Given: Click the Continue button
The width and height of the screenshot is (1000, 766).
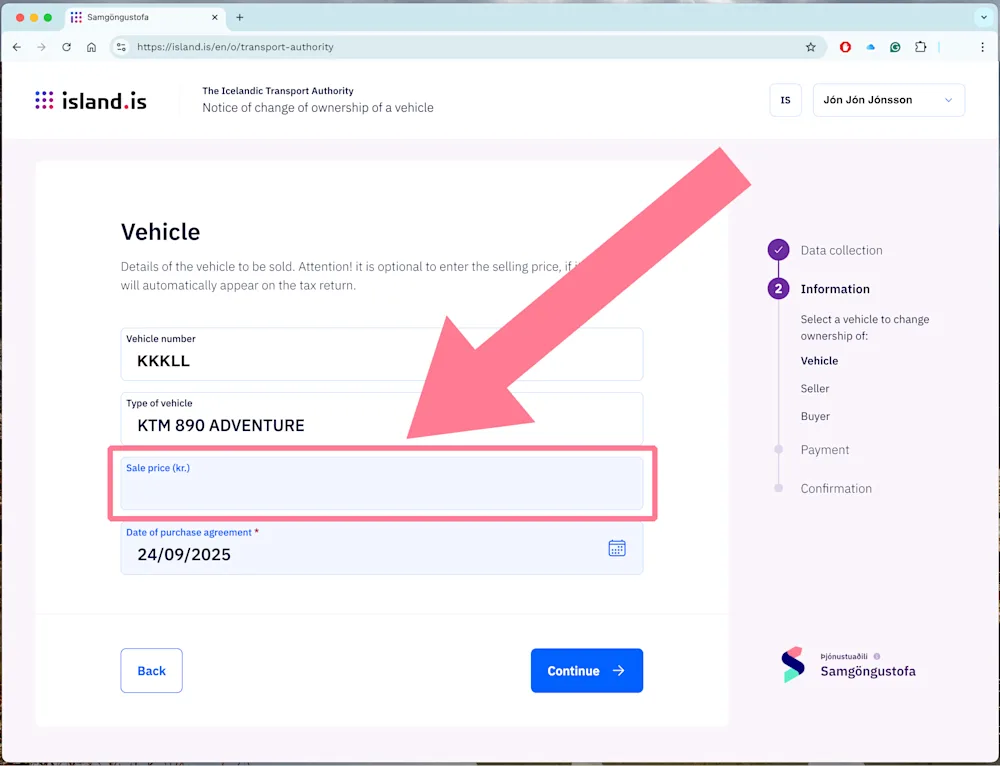Looking at the screenshot, I should click(586, 670).
